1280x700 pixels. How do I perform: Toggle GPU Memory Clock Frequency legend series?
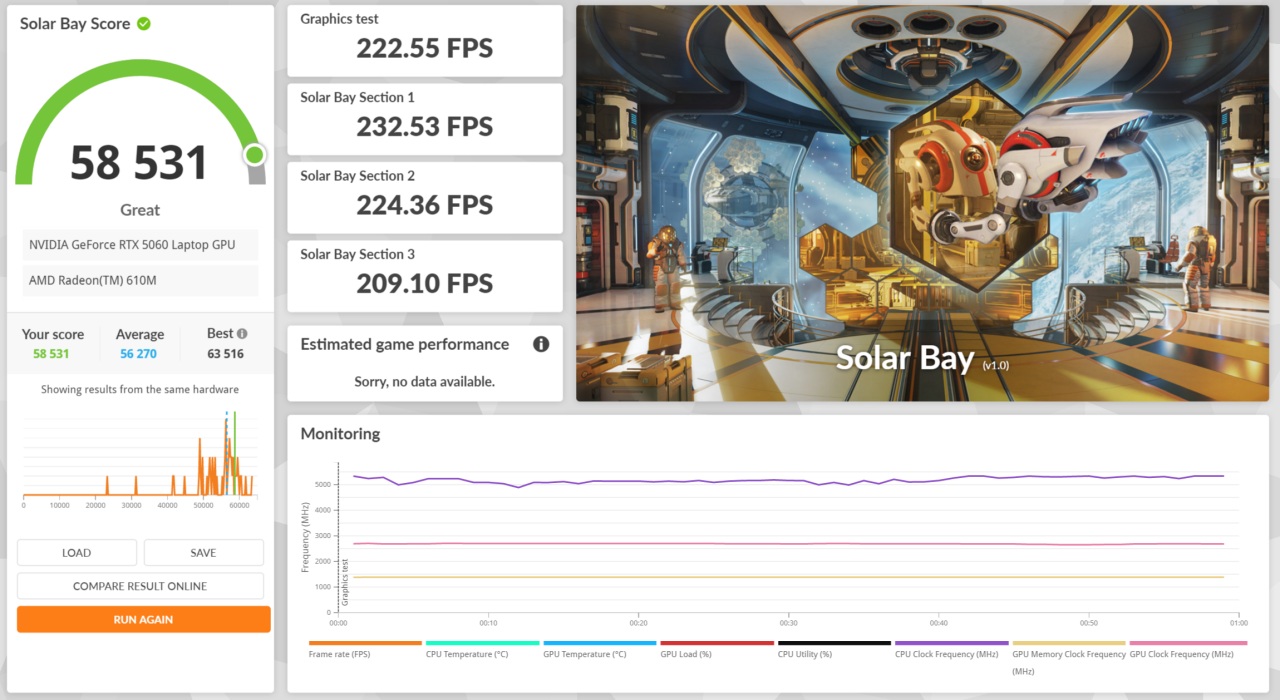click(1068, 657)
